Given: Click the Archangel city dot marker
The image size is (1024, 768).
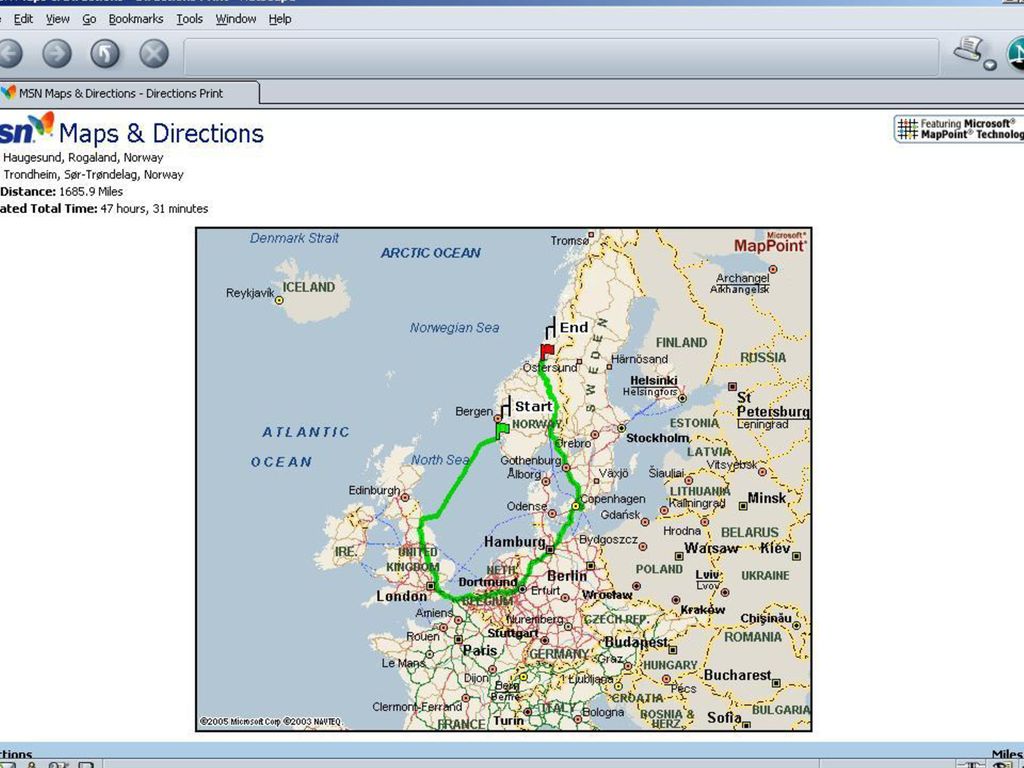Looking at the screenshot, I should pos(773,269).
